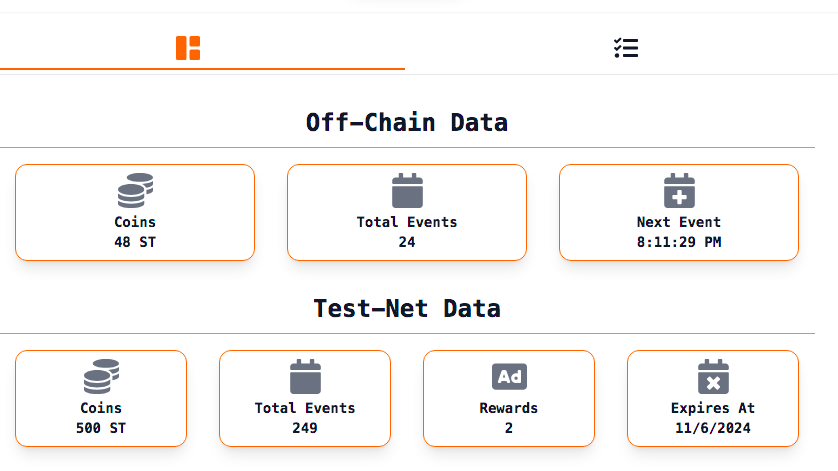
Task: Click the Test-Net Data heading
Action: [407, 308]
